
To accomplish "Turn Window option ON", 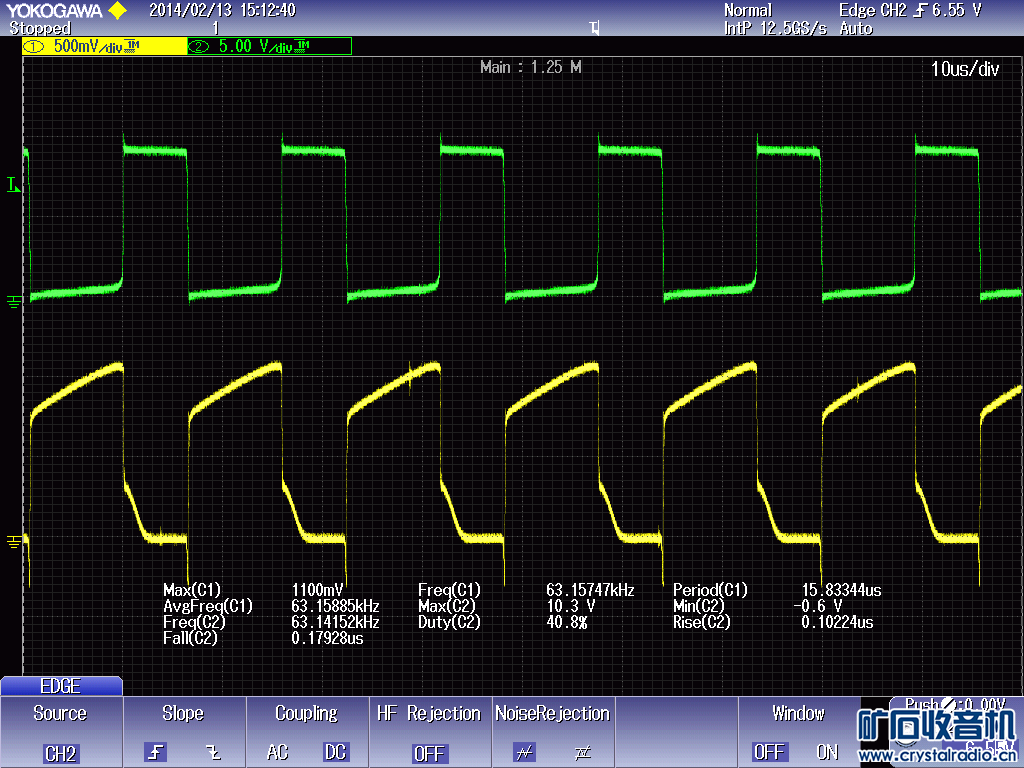I will [x=827, y=752].
